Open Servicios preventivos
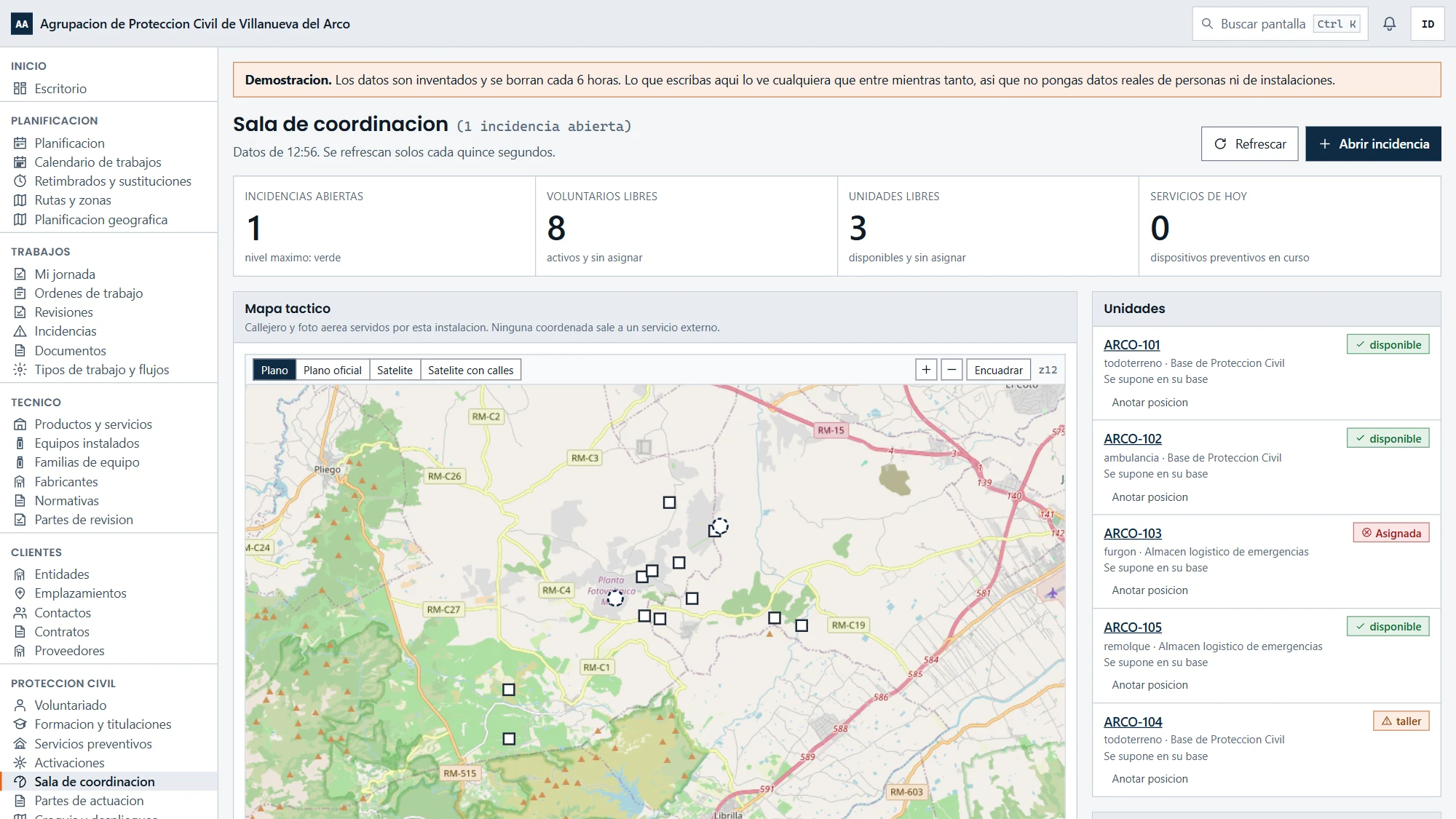Image resolution: width=1456 pixels, height=819 pixels. click(108, 744)
